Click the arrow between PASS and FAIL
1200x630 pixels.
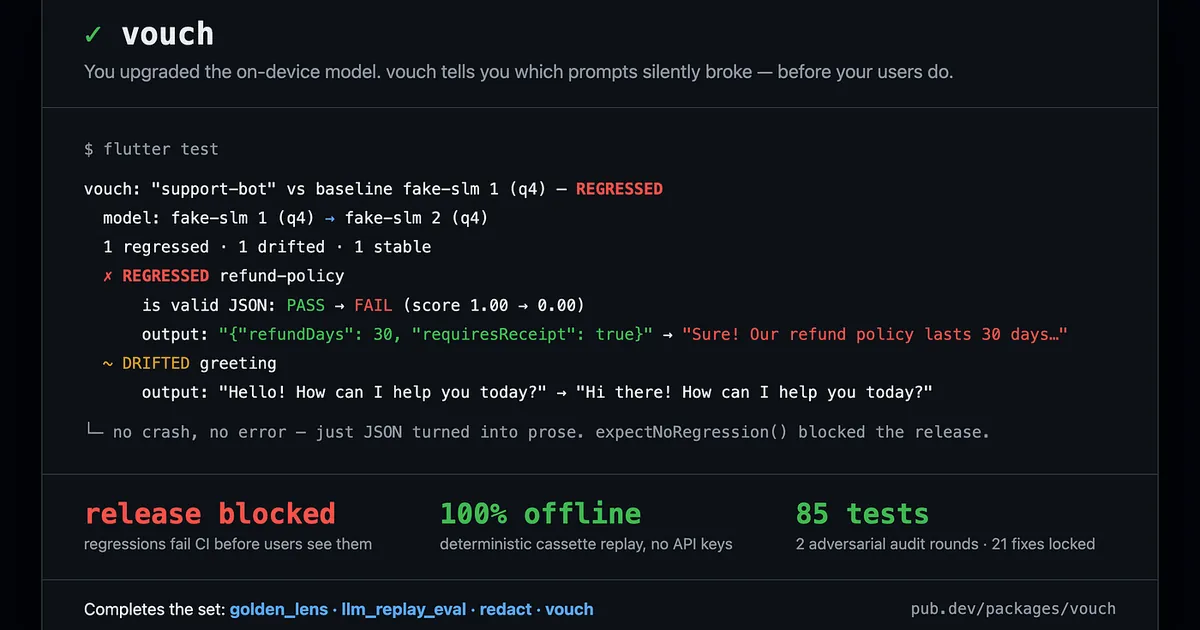[340, 305]
